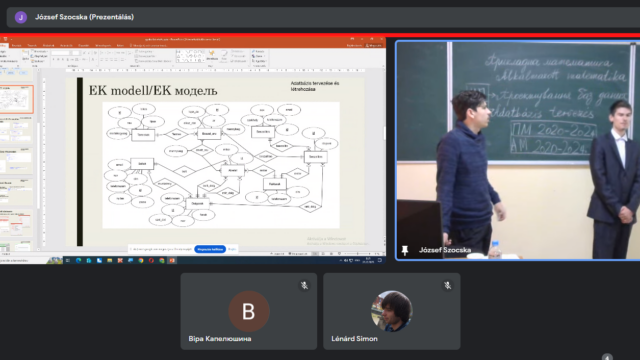Click the hide link beside the blue button

232,249
